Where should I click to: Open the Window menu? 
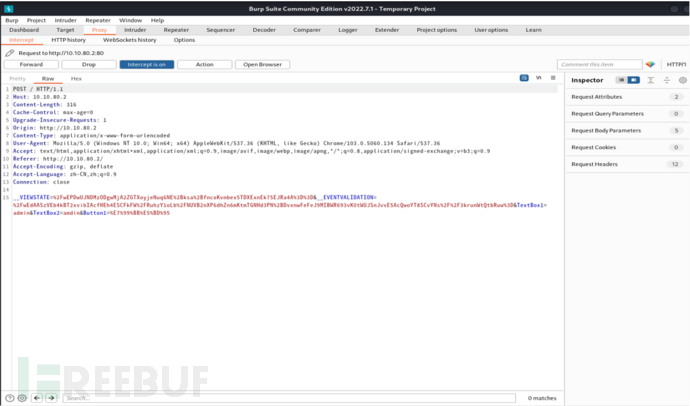[131, 20]
